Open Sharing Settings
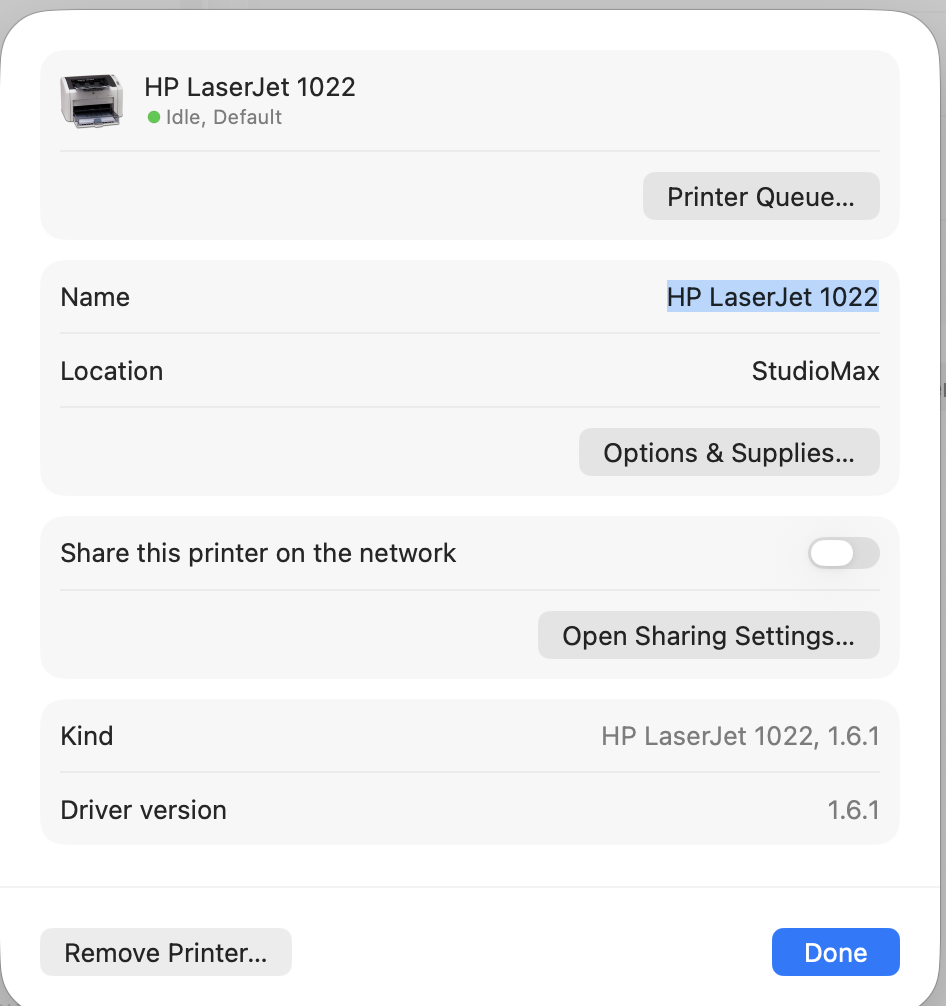This screenshot has height=1006, width=946. (x=708, y=636)
